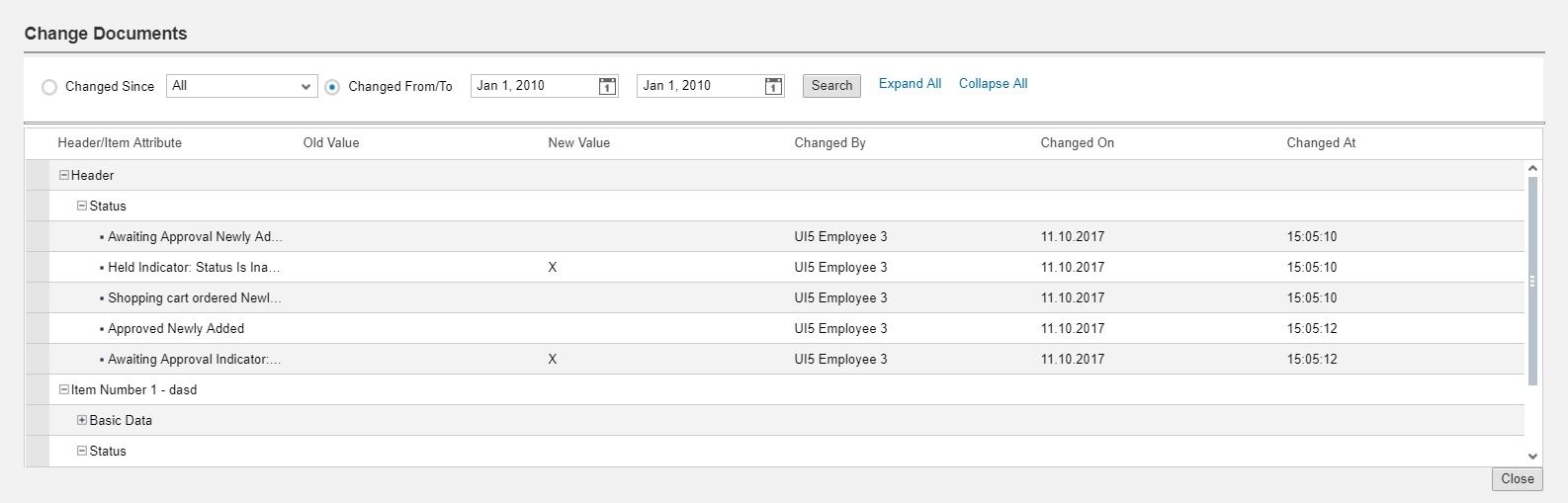1568x503 pixels.
Task: Collapse the Item Number 1 - dasd node
Action: tap(64, 389)
